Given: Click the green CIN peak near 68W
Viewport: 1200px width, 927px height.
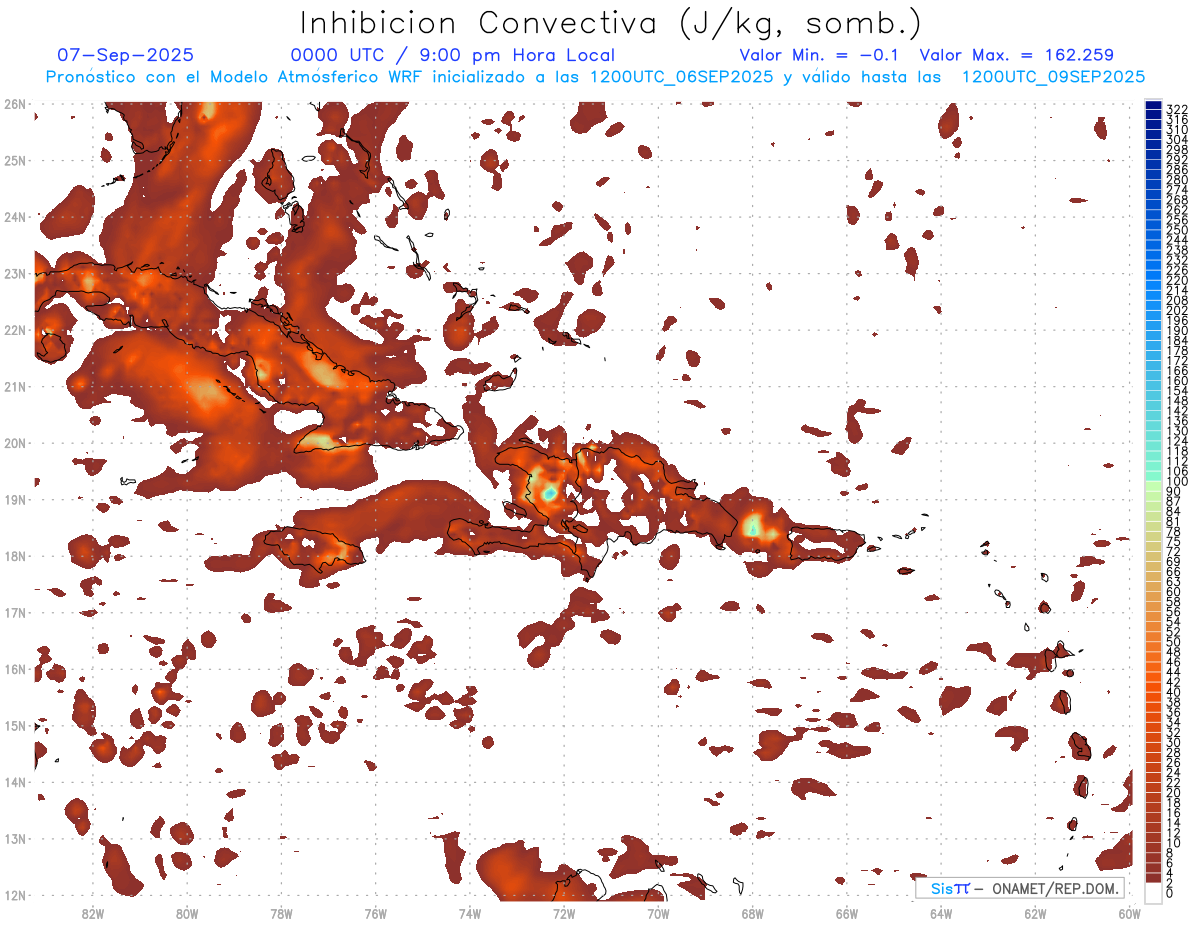Looking at the screenshot, I should tap(753, 524).
